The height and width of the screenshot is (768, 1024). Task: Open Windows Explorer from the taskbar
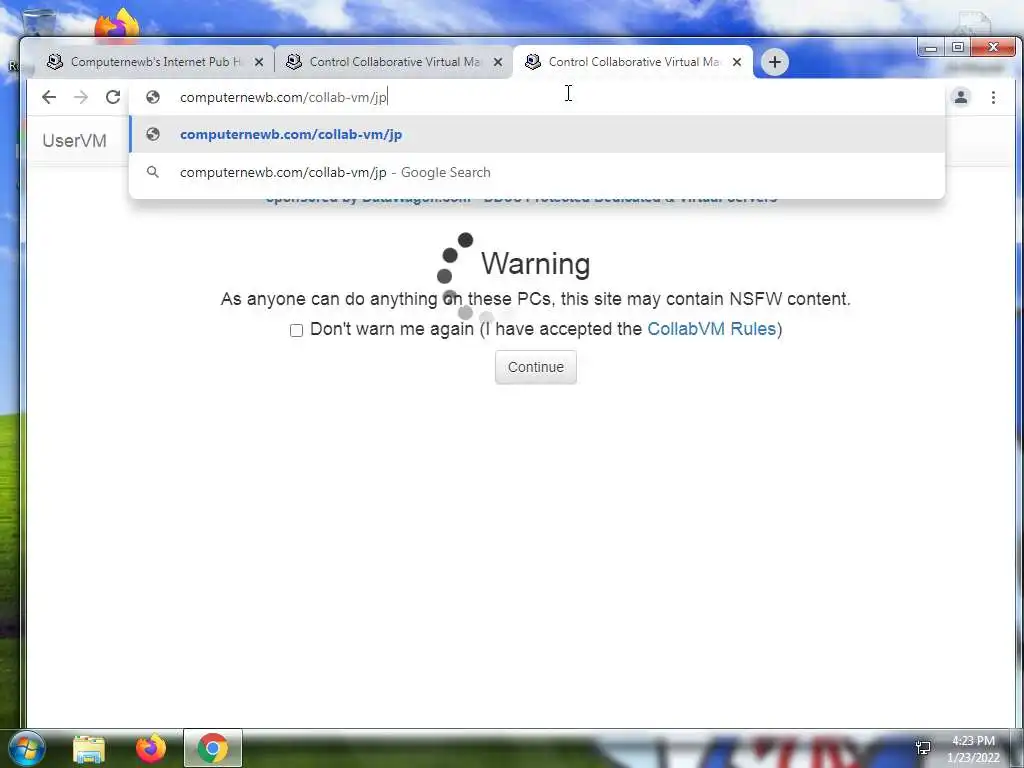click(89, 749)
